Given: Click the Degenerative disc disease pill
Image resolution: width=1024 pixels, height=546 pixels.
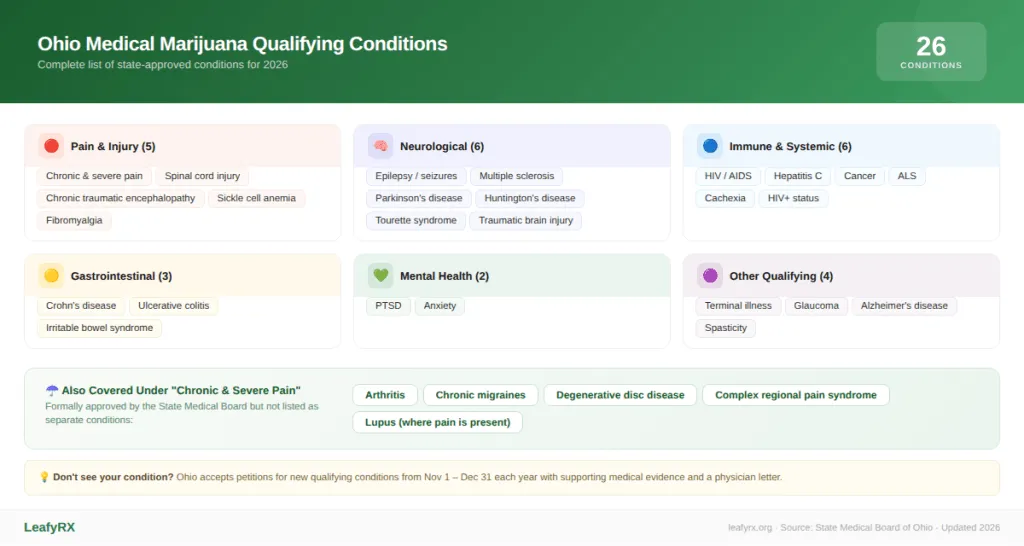Looking at the screenshot, I should coord(620,395).
